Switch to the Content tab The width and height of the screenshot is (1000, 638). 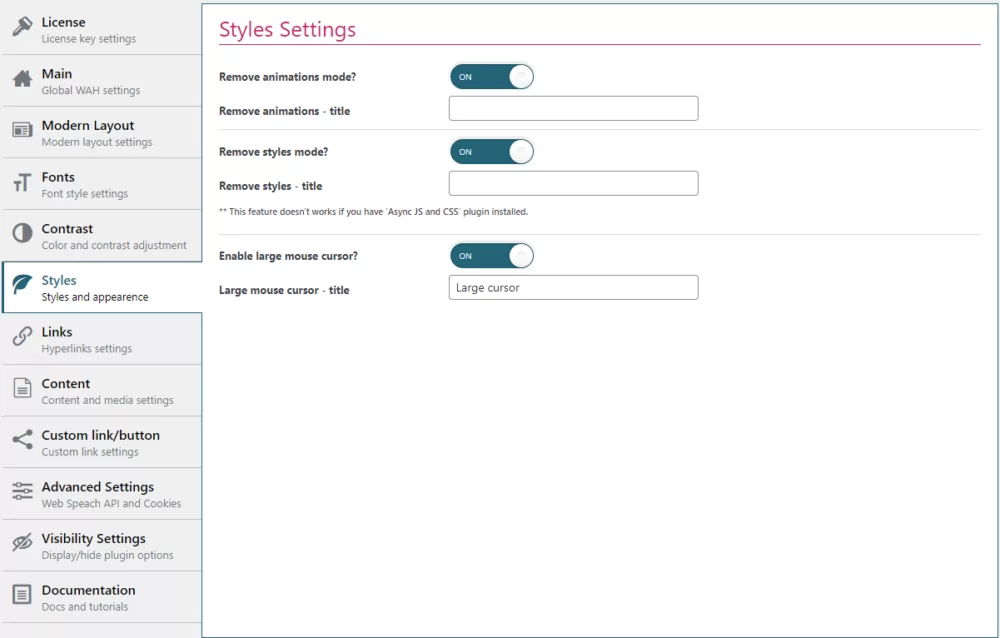tap(100, 389)
